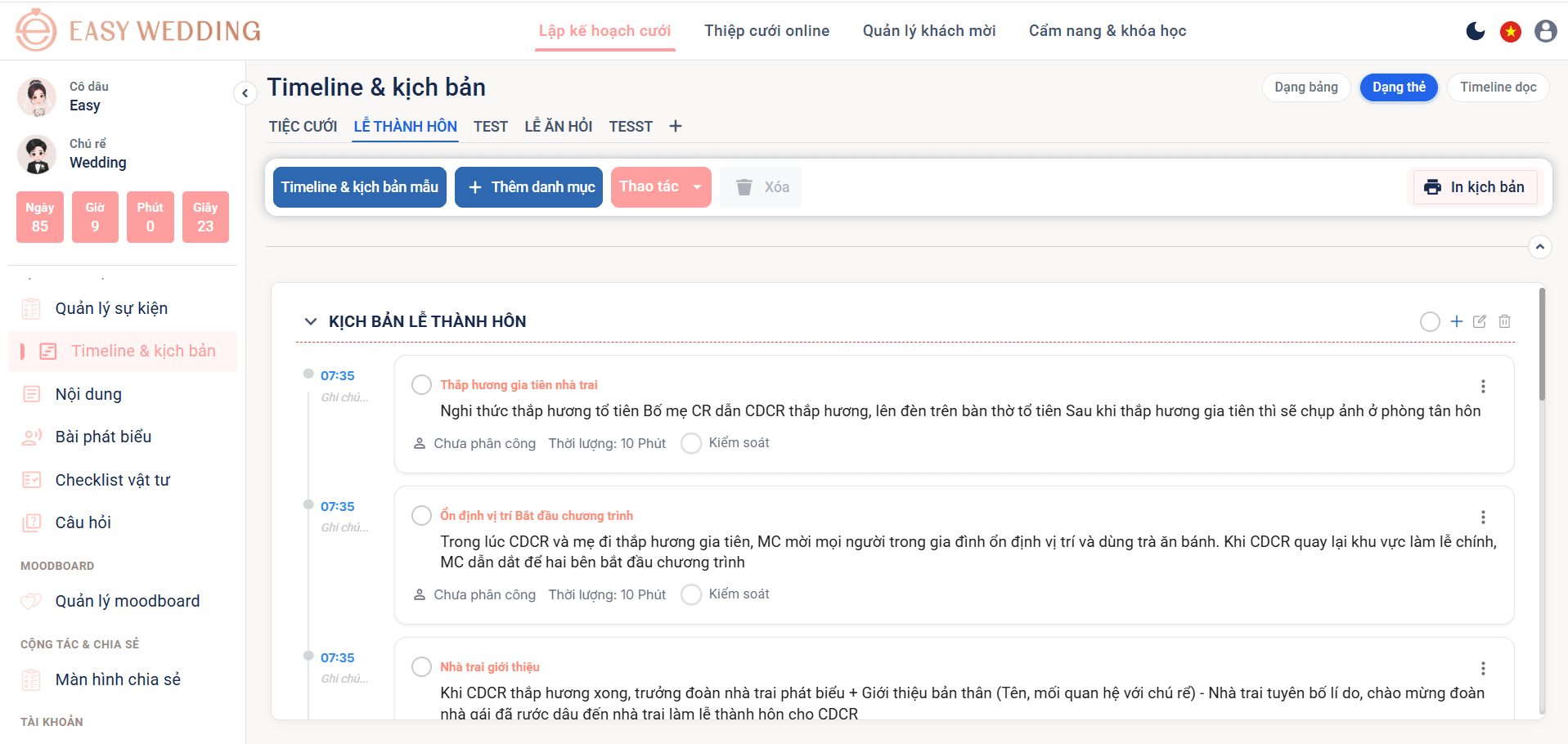Toggle Kiểm soát for Ổn định vị trí
This screenshot has width=1568, height=744.
coord(691,594)
